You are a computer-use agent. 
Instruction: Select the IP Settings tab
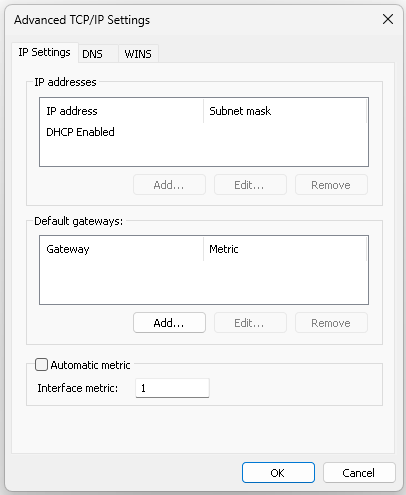click(45, 52)
